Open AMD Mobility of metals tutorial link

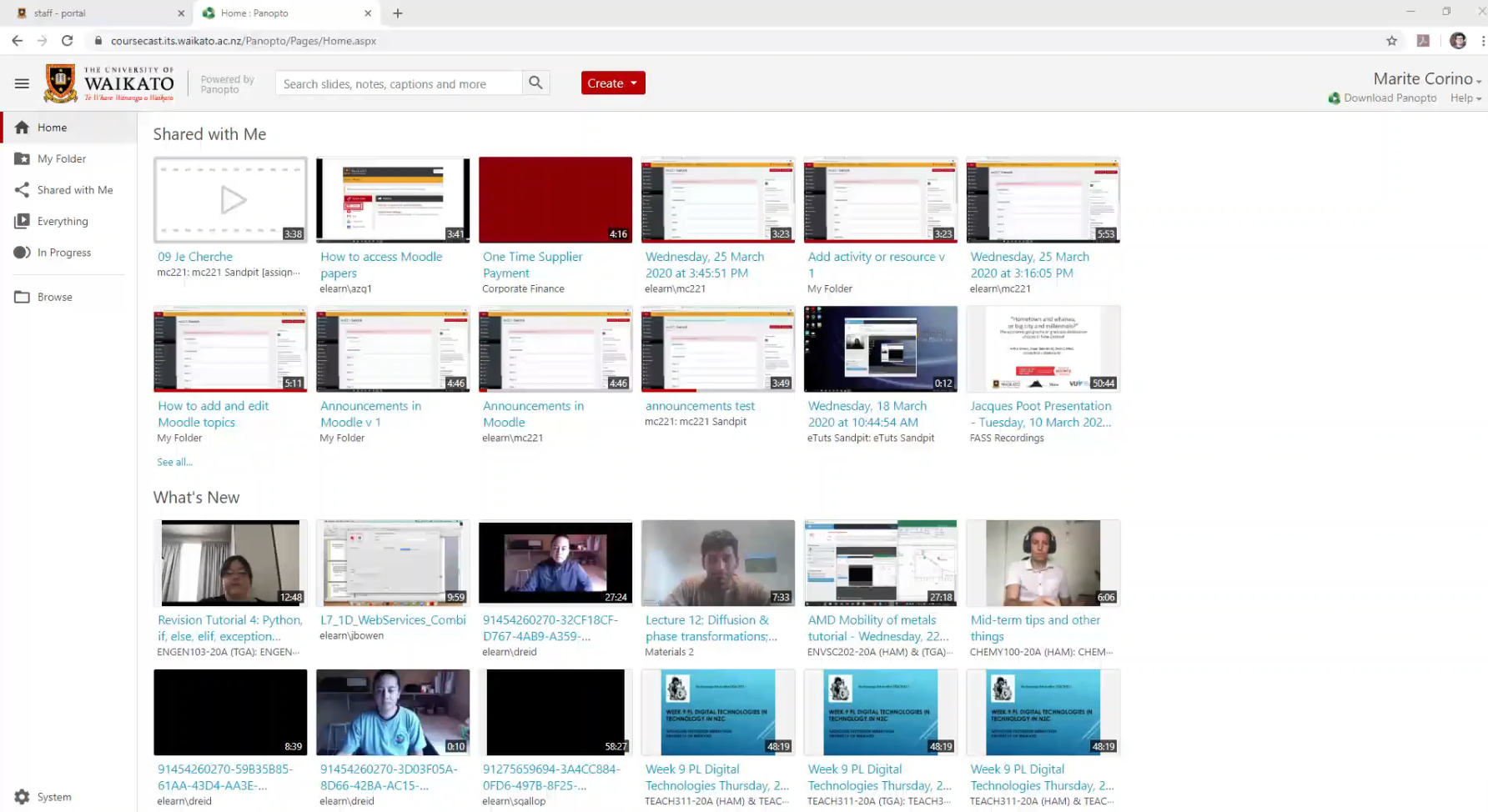pos(878,628)
